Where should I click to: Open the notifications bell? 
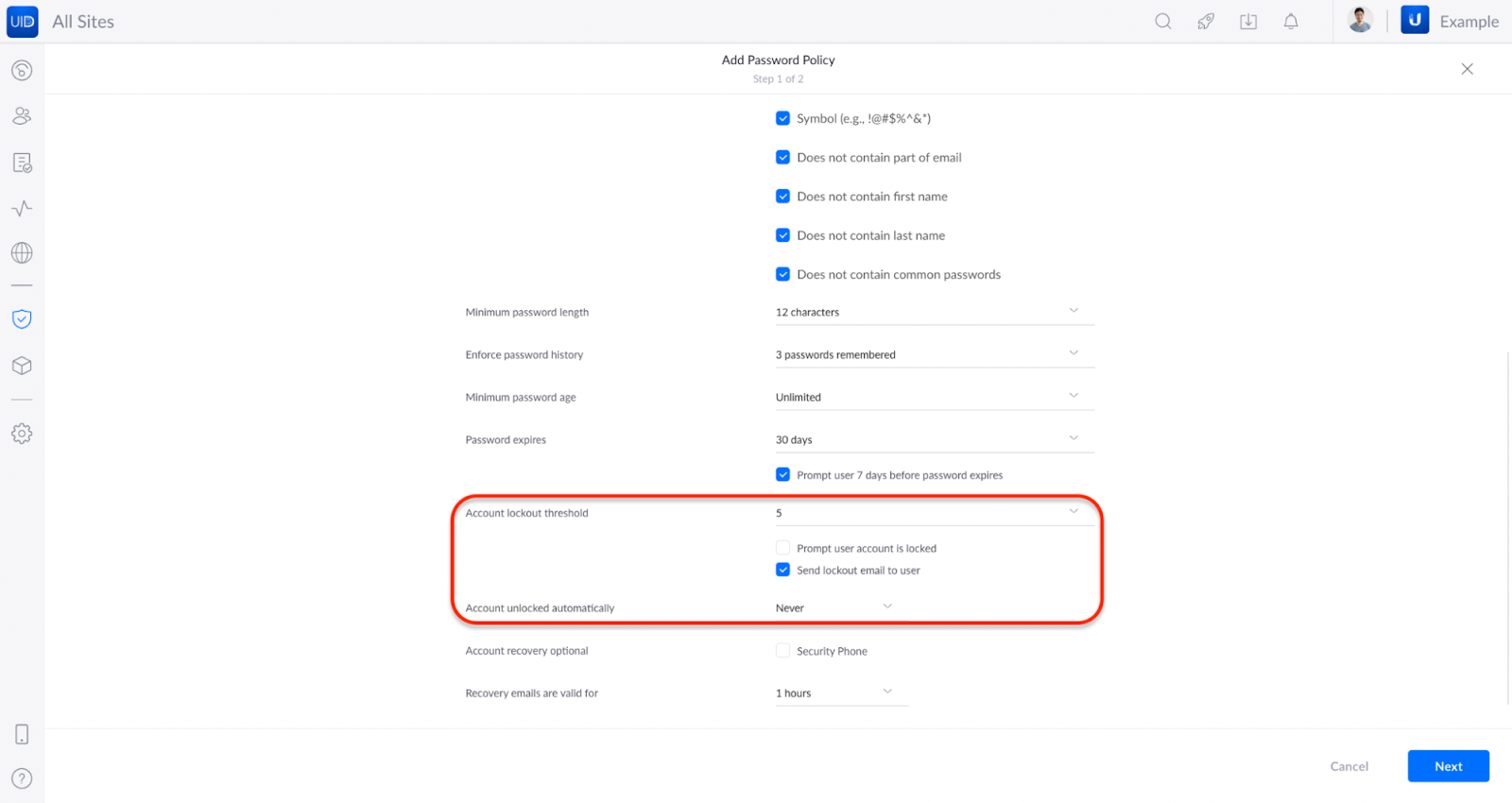(1291, 21)
